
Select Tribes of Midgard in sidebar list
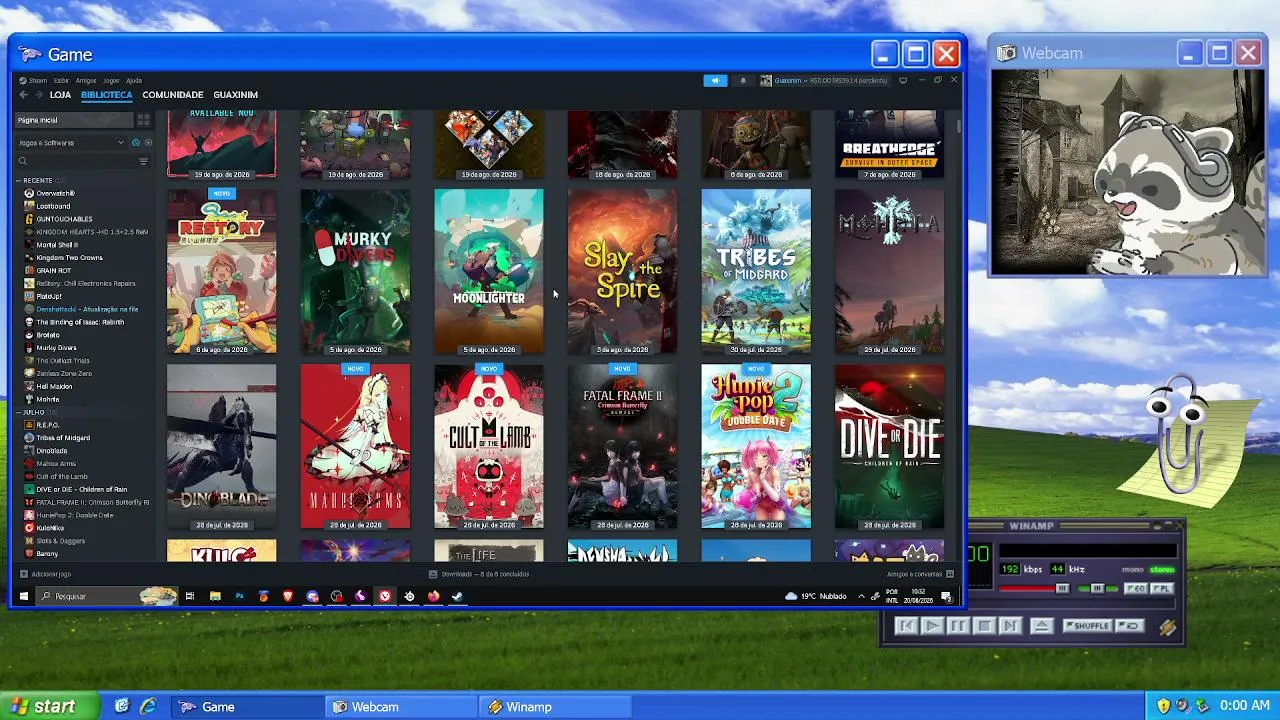pos(63,438)
